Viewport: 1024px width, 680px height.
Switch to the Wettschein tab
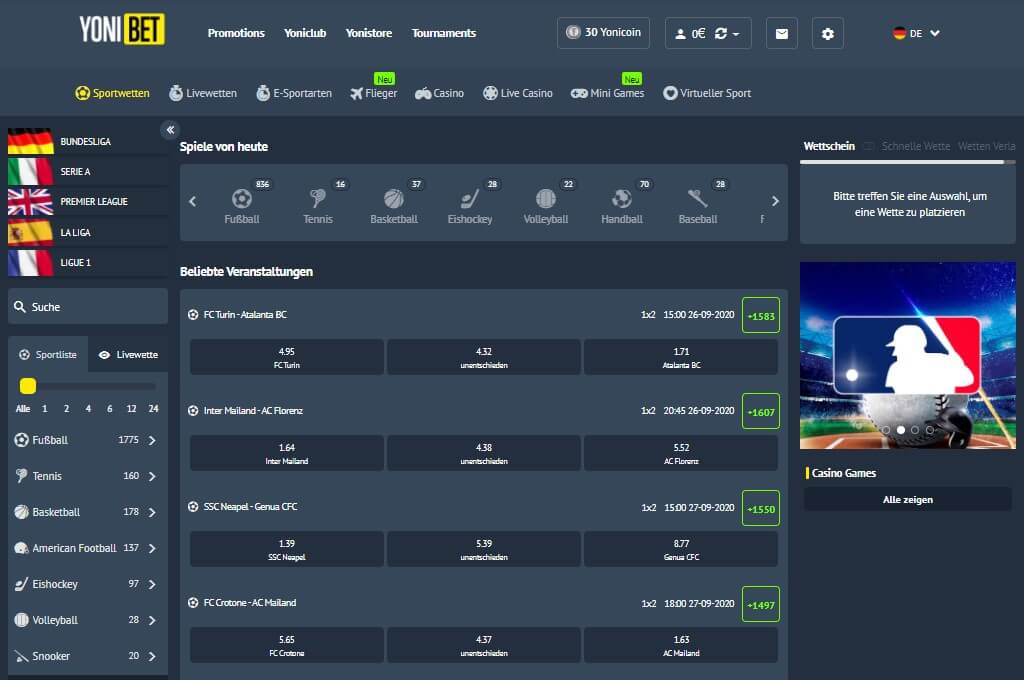click(x=829, y=146)
